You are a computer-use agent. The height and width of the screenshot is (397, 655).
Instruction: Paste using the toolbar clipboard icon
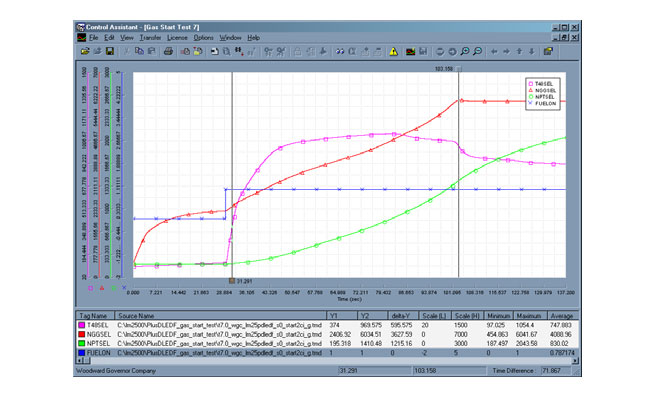152,51
